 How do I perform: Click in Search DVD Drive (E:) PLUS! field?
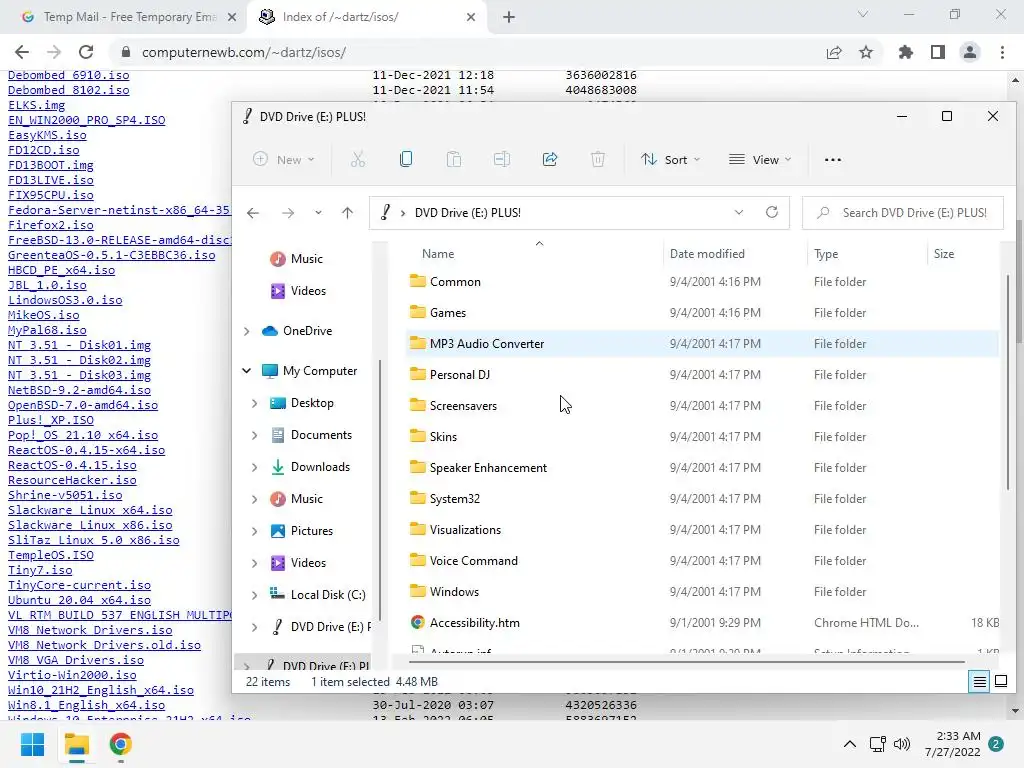click(903, 213)
